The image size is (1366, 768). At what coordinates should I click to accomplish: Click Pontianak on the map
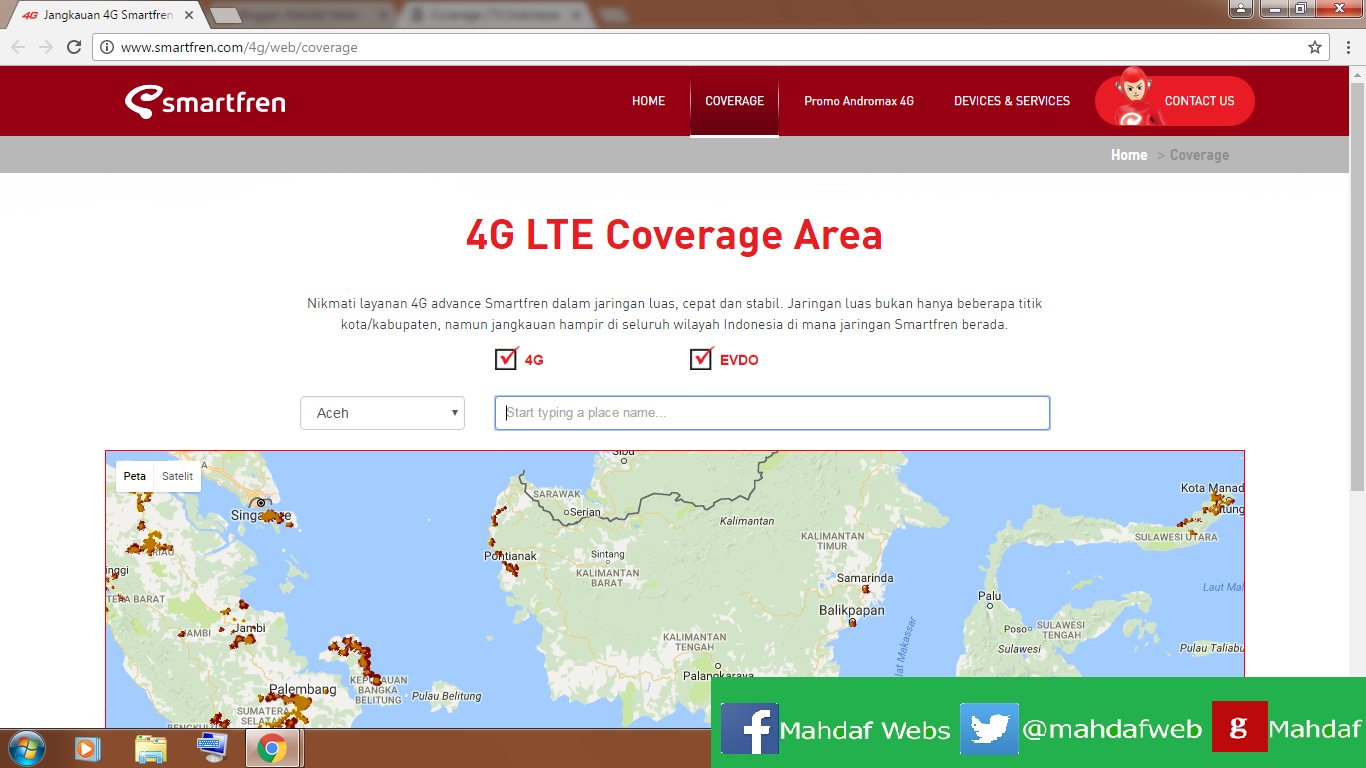pos(510,556)
